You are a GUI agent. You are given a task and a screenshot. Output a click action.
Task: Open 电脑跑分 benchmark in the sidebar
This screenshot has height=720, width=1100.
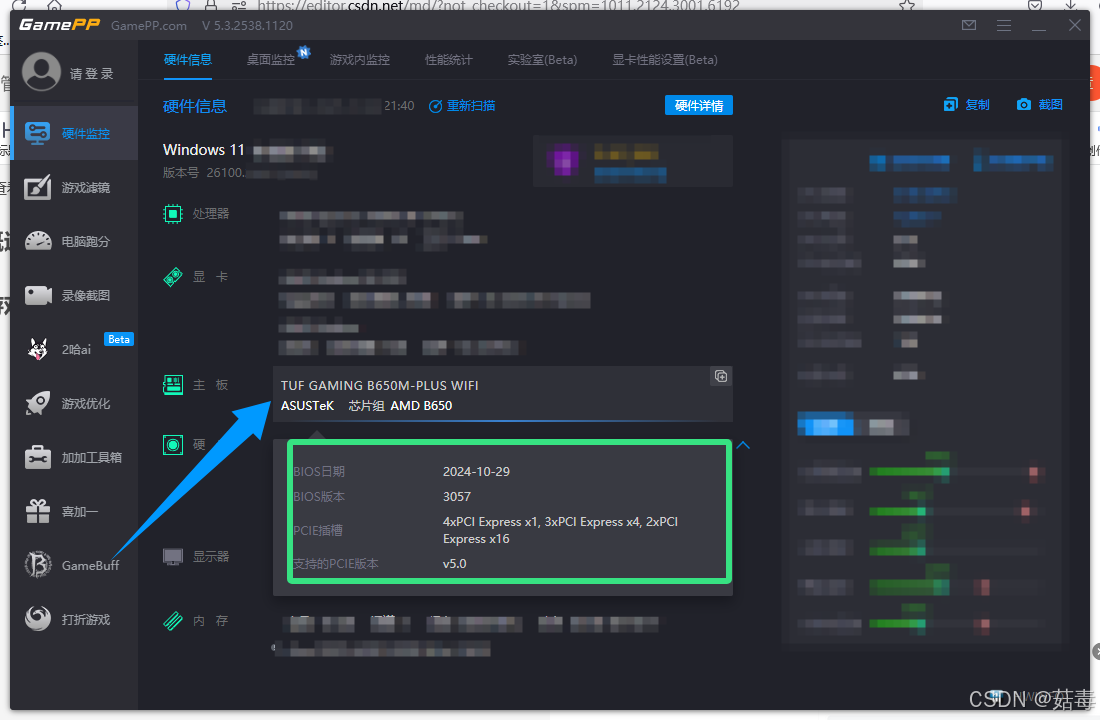[x=74, y=241]
